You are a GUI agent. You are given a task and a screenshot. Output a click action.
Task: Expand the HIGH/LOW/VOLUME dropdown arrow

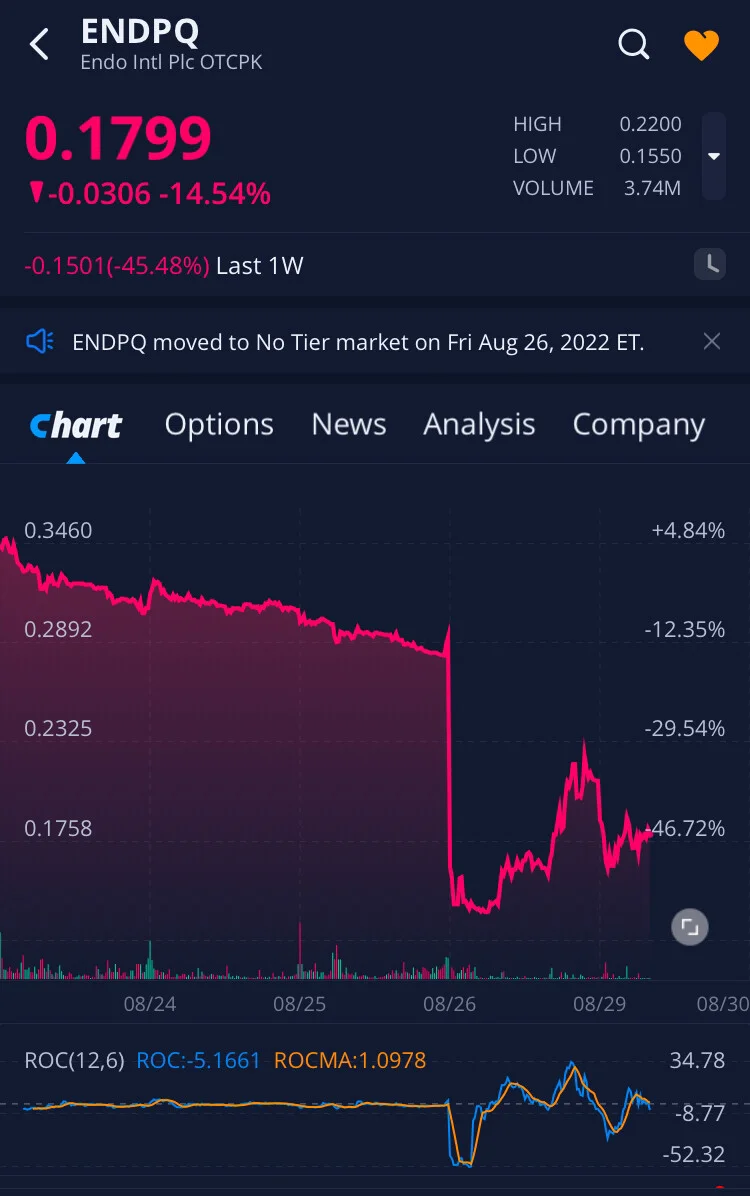[x=713, y=156]
